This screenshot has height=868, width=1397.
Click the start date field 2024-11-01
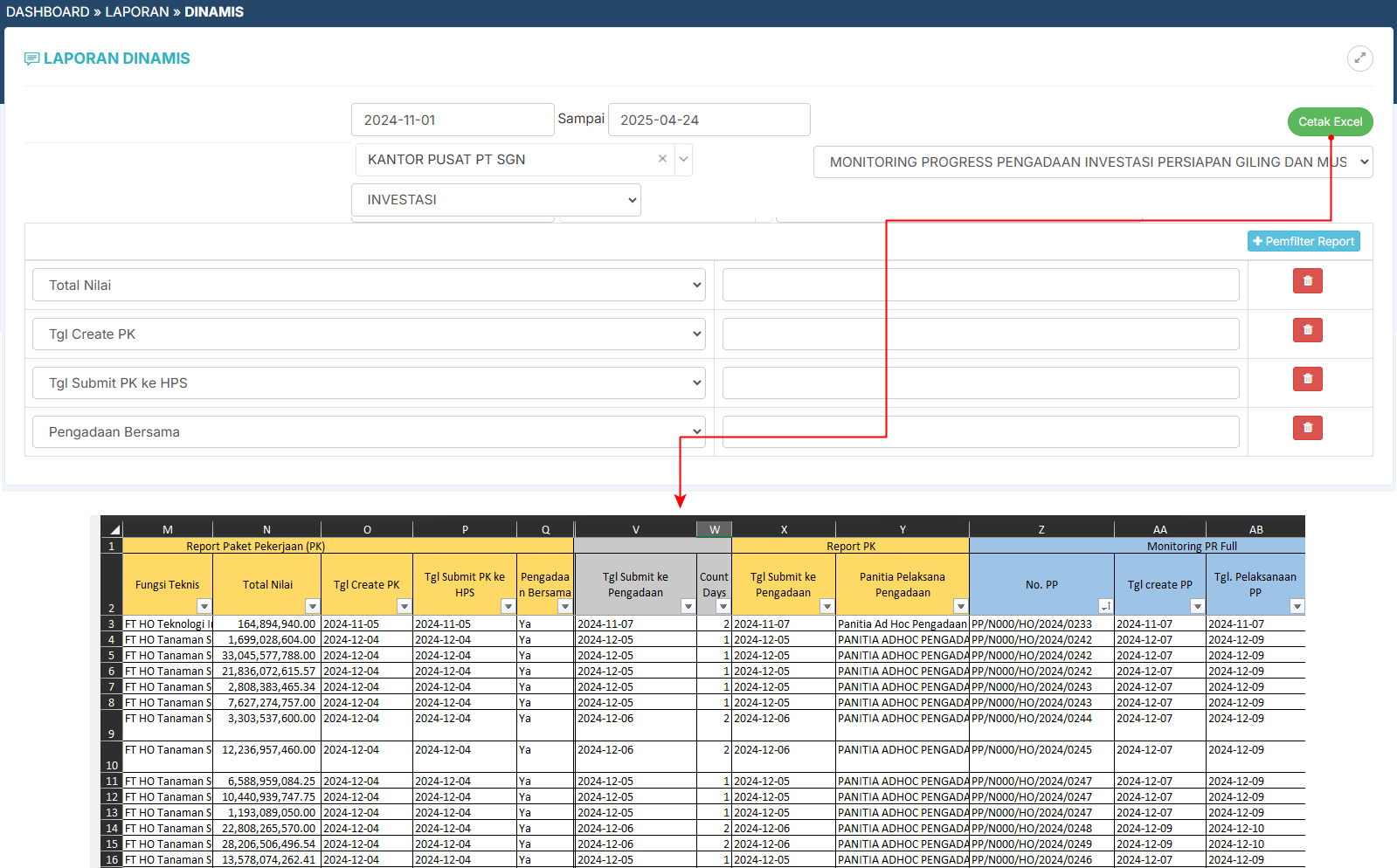(x=452, y=121)
